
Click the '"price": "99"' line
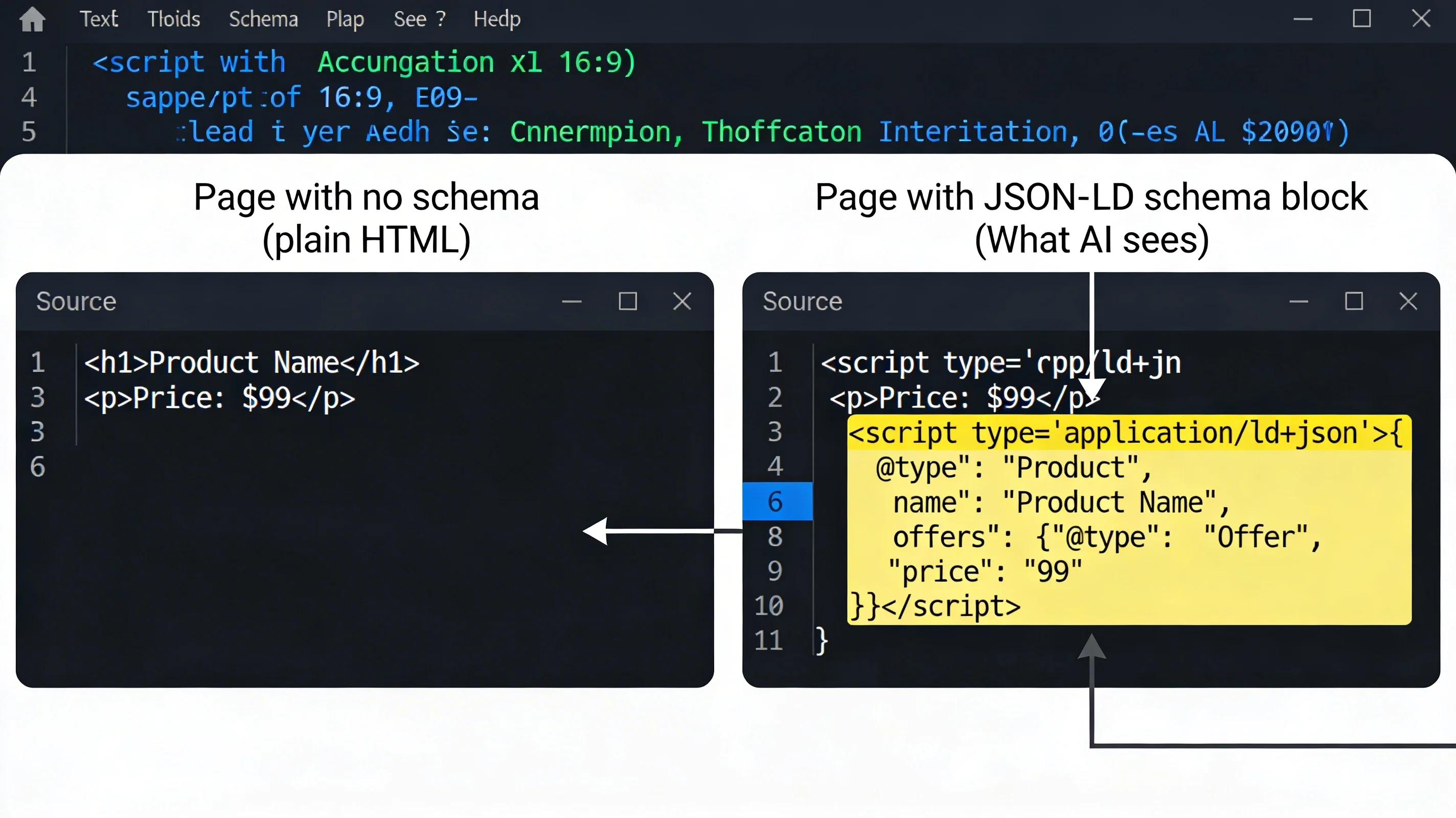[985, 572]
